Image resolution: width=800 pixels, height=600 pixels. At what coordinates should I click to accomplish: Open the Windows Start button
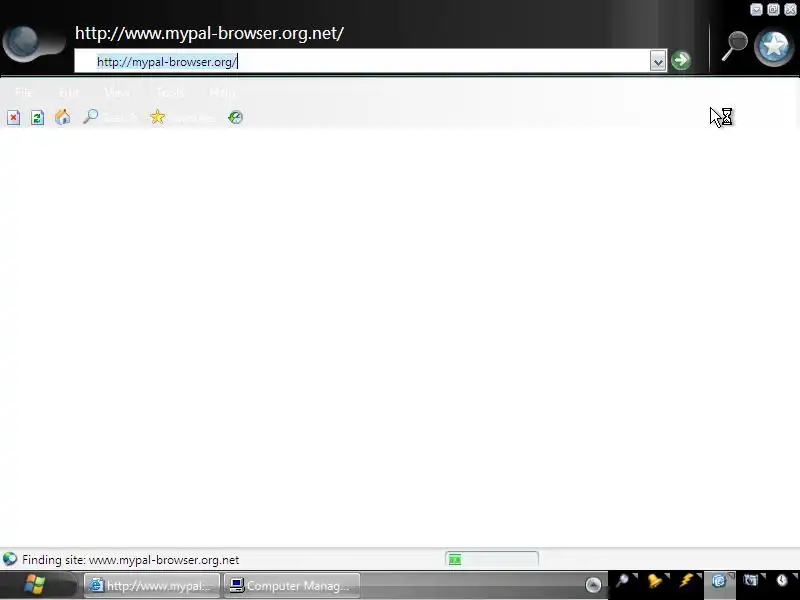[35, 585]
